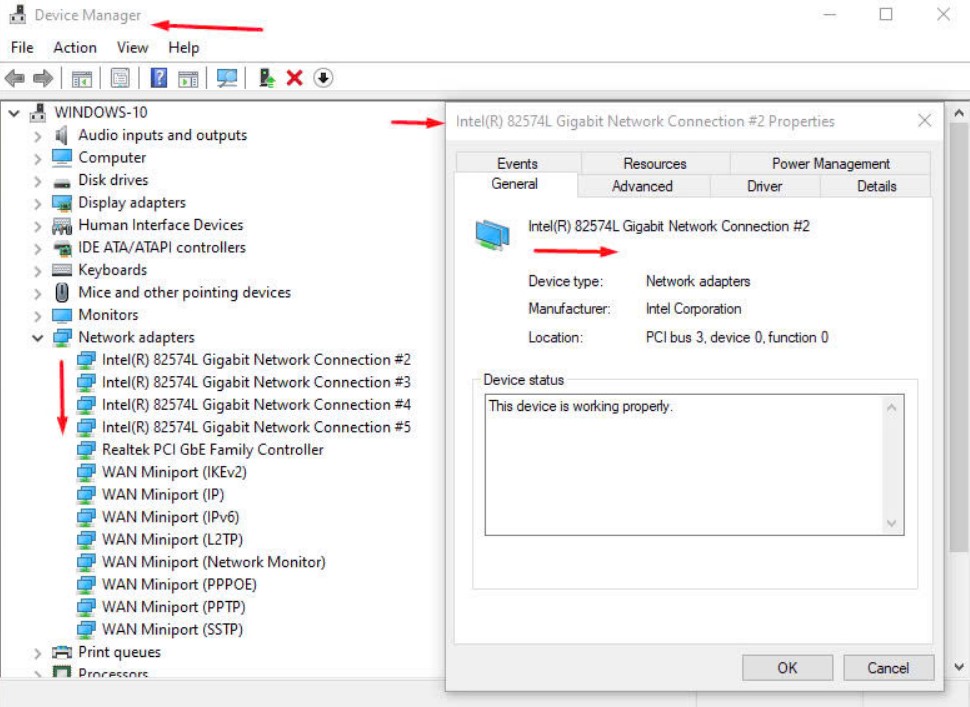Viewport: 970px width, 707px height.
Task: Click the Update driver toolbar icon
Action: point(267,78)
